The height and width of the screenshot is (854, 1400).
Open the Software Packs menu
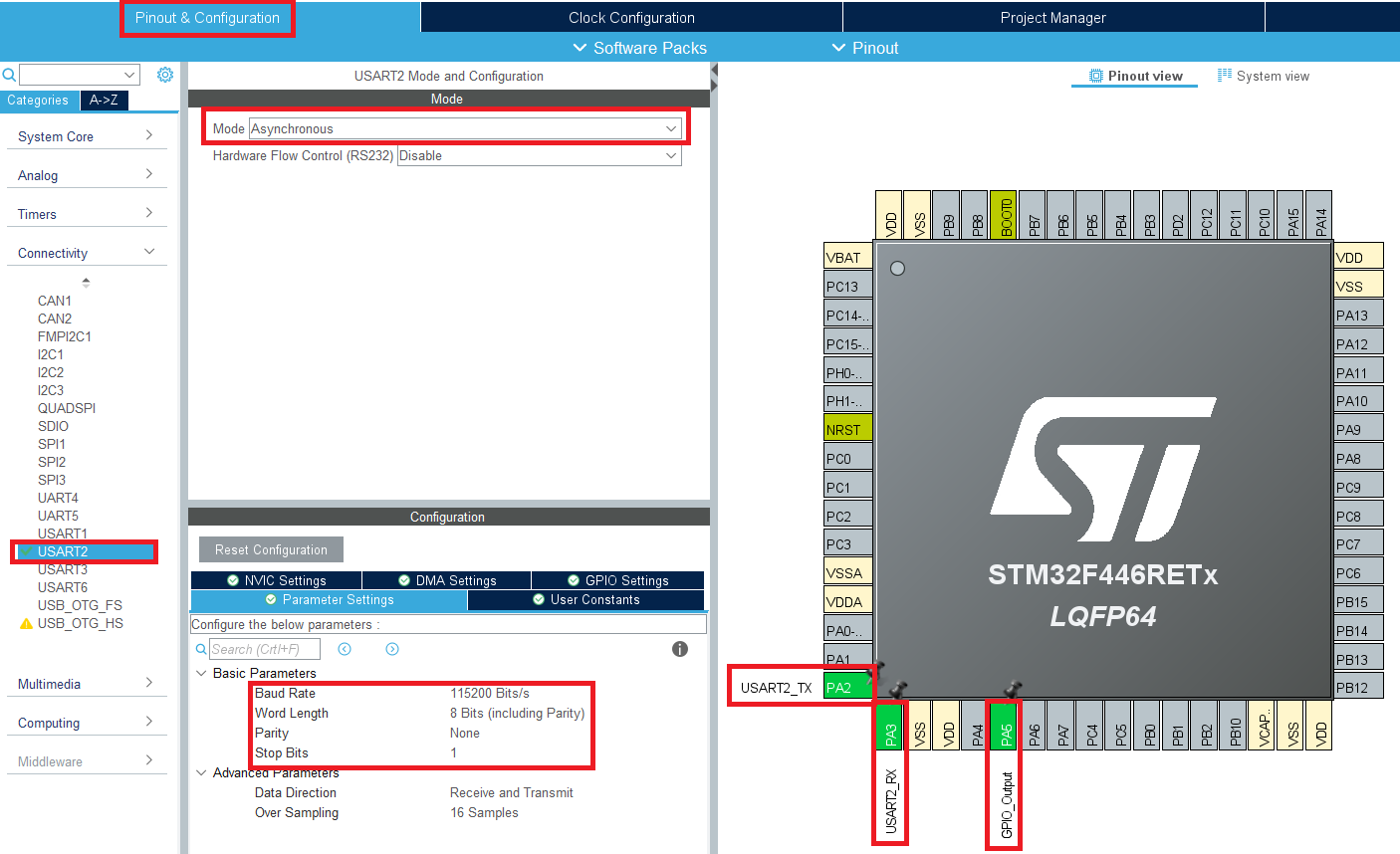[x=640, y=48]
